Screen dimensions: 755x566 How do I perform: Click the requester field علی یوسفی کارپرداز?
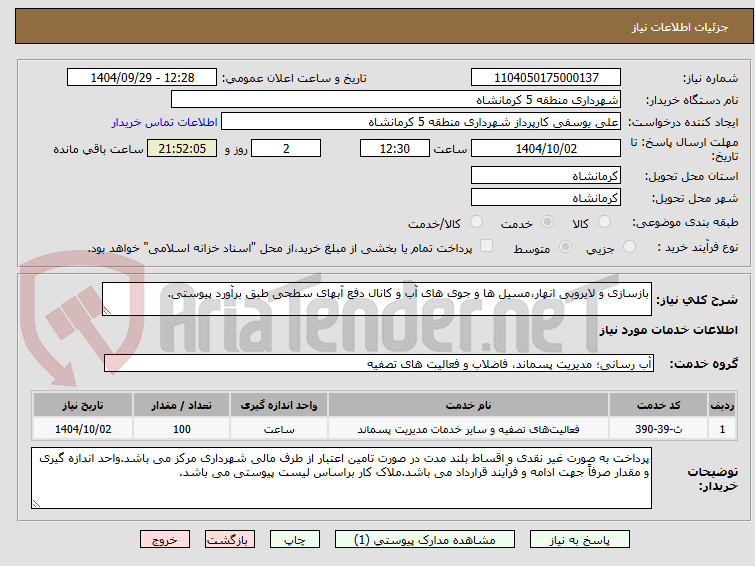(421, 122)
